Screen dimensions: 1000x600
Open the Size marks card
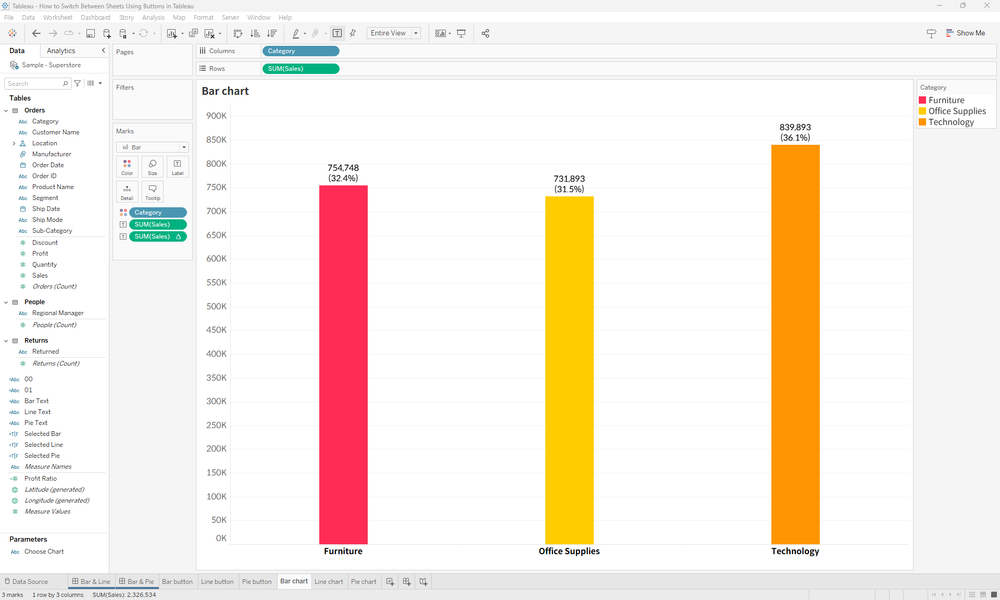click(151, 166)
